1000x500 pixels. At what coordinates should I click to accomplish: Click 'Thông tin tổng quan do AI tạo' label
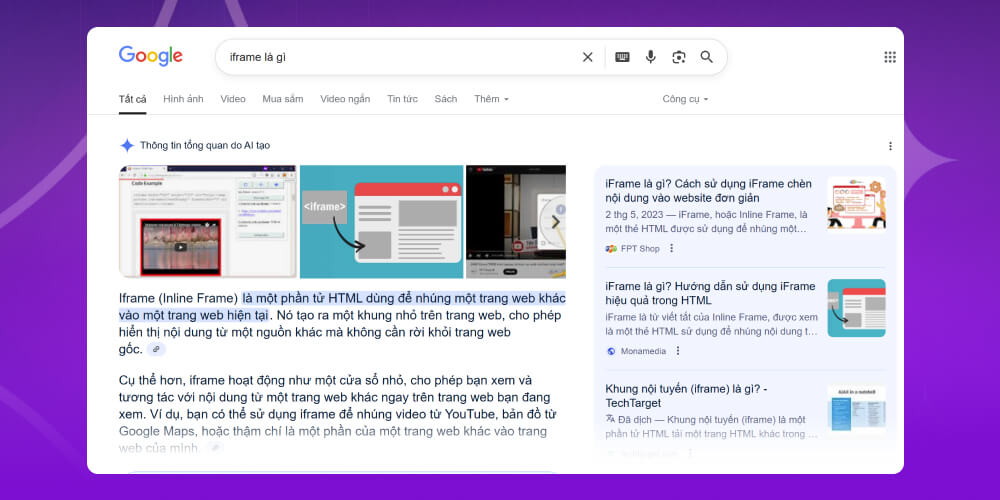pos(205,145)
